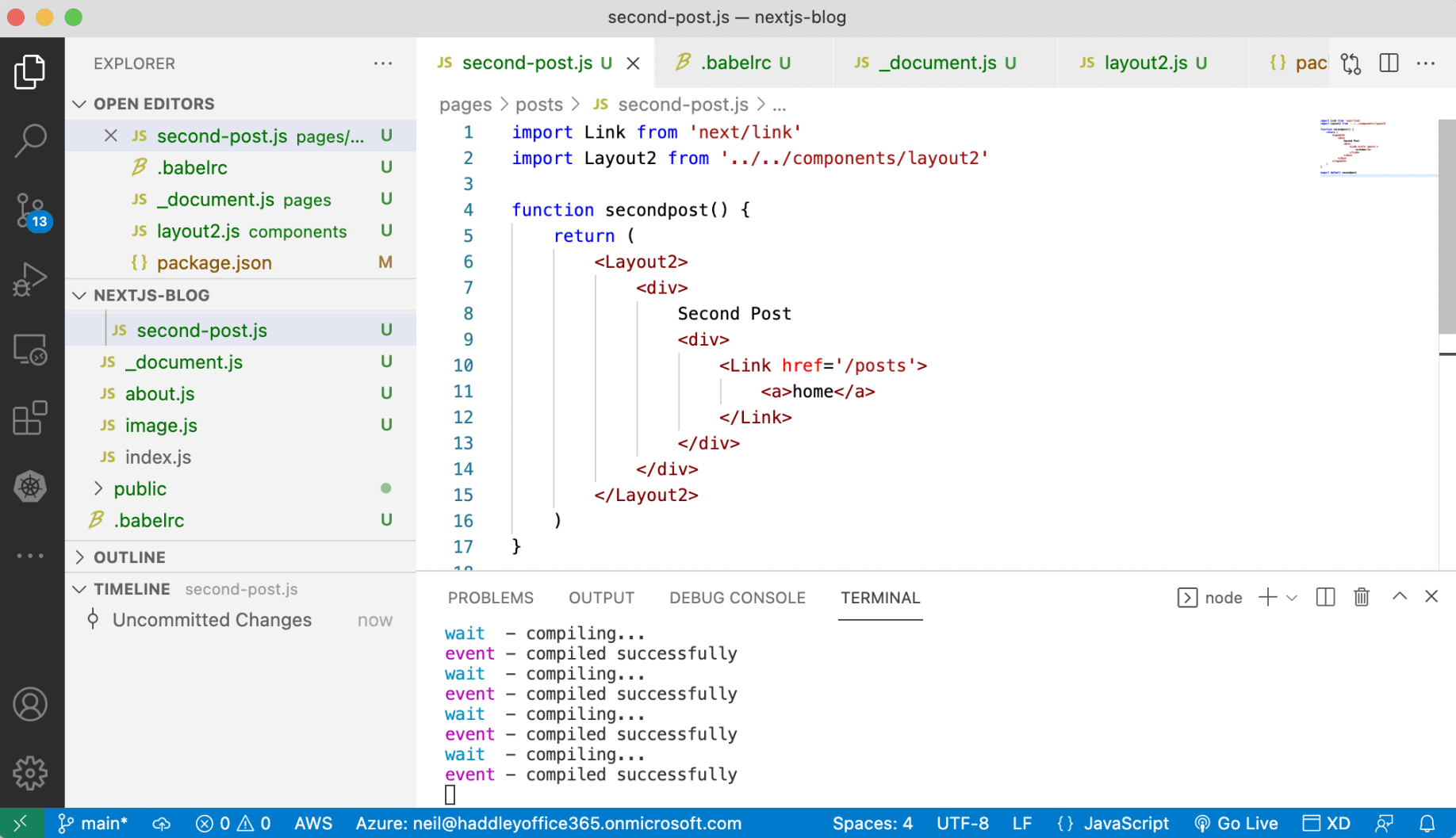This screenshot has width=1456, height=838.
Task: Open notifications bell in status bar
Action: click(x=1427, y=824)
